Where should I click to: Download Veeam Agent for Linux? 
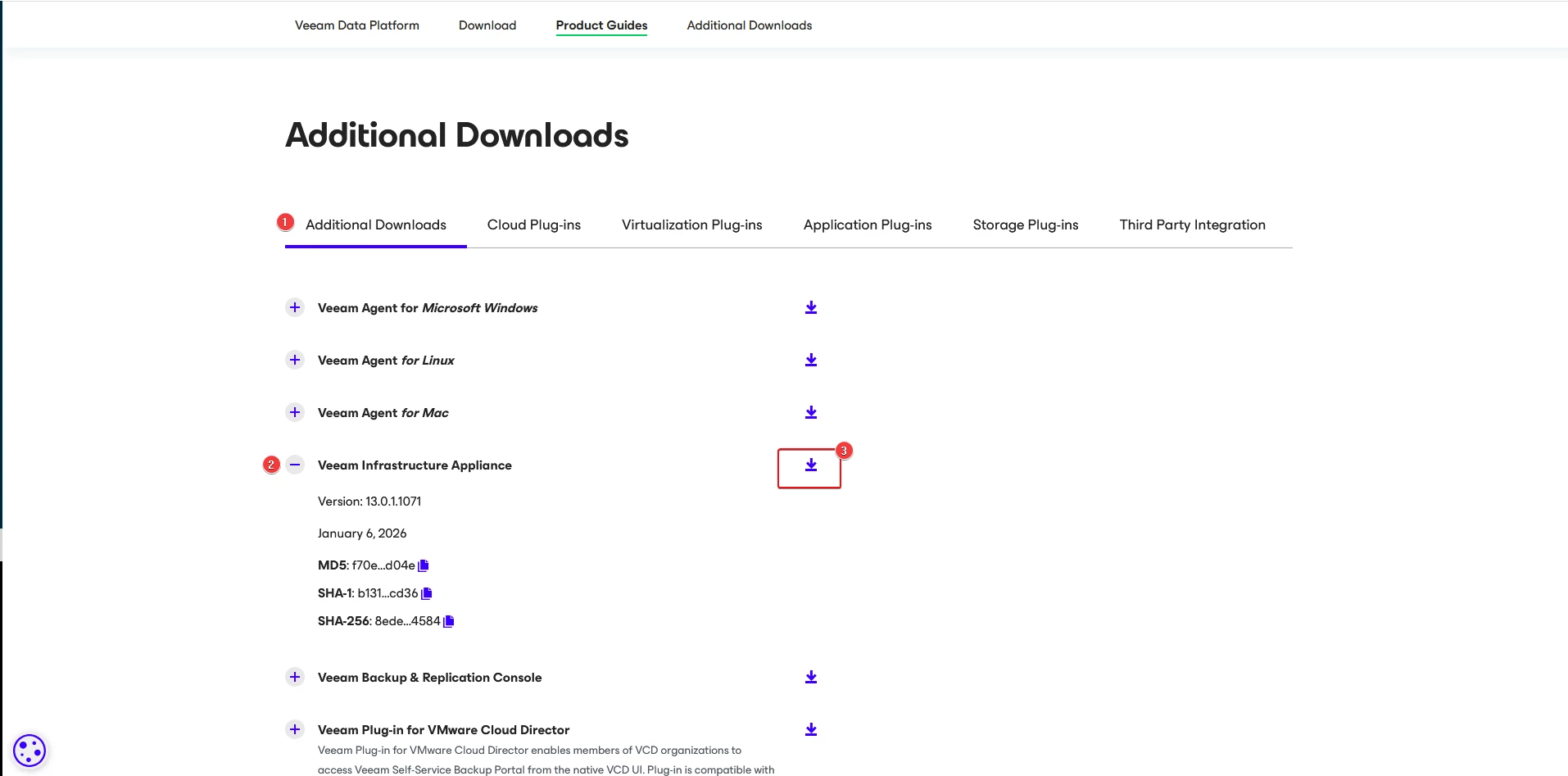[x=811, y=360]
